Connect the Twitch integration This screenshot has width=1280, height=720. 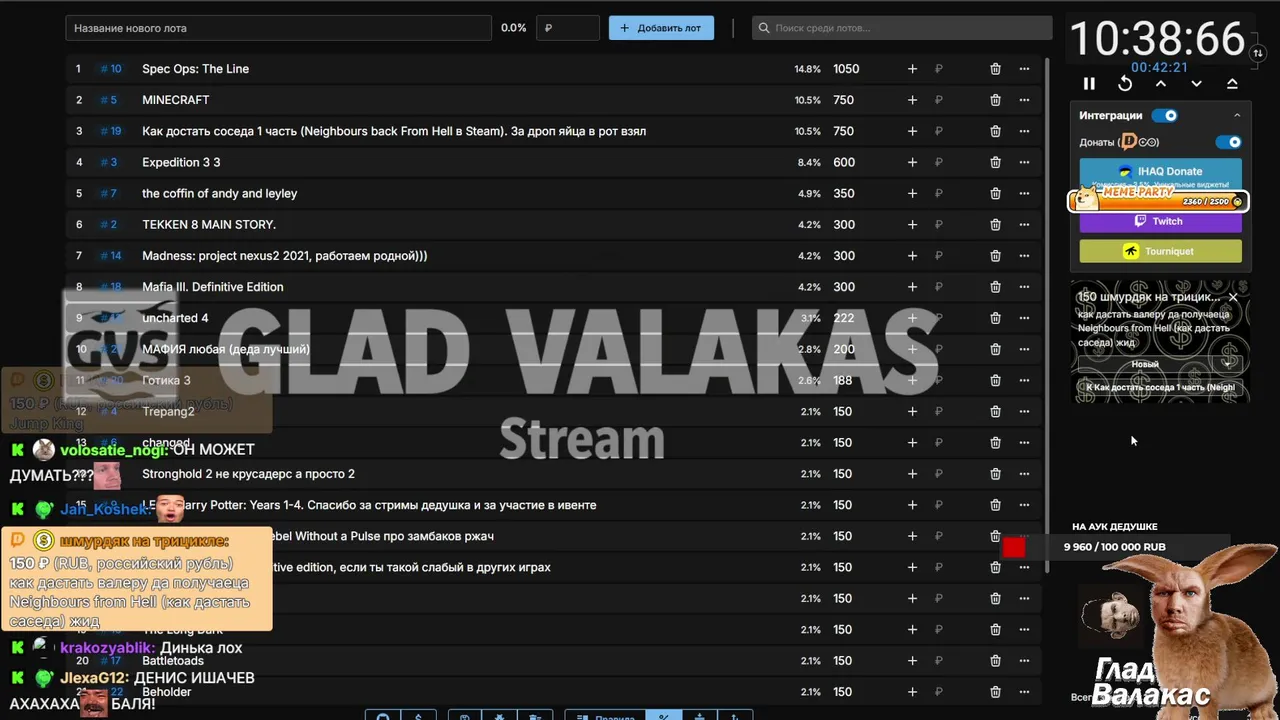pyautogui.click(x=1161, y=222)
